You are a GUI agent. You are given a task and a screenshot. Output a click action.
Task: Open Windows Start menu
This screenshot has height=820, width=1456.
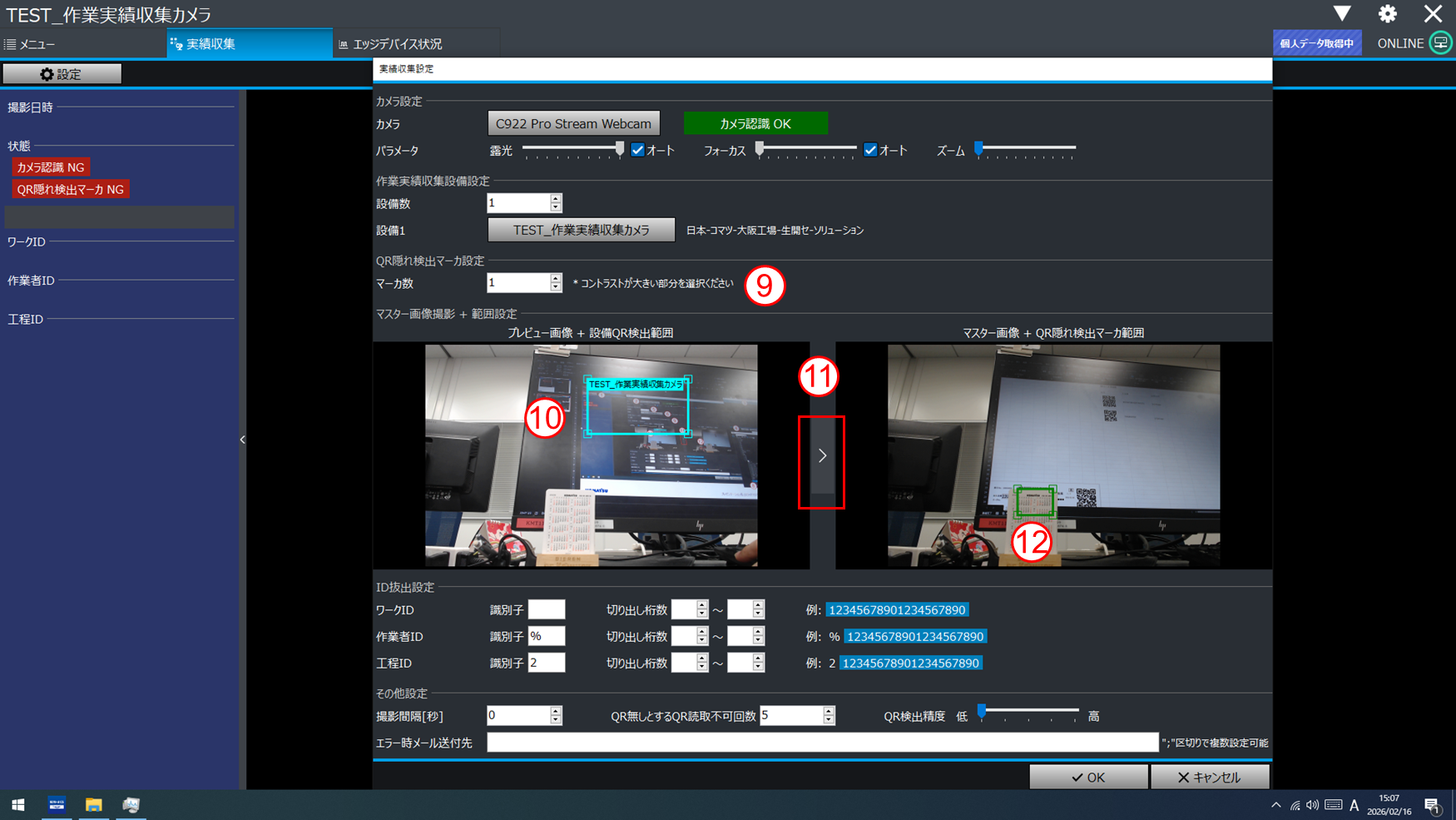(x=17, y=804)
